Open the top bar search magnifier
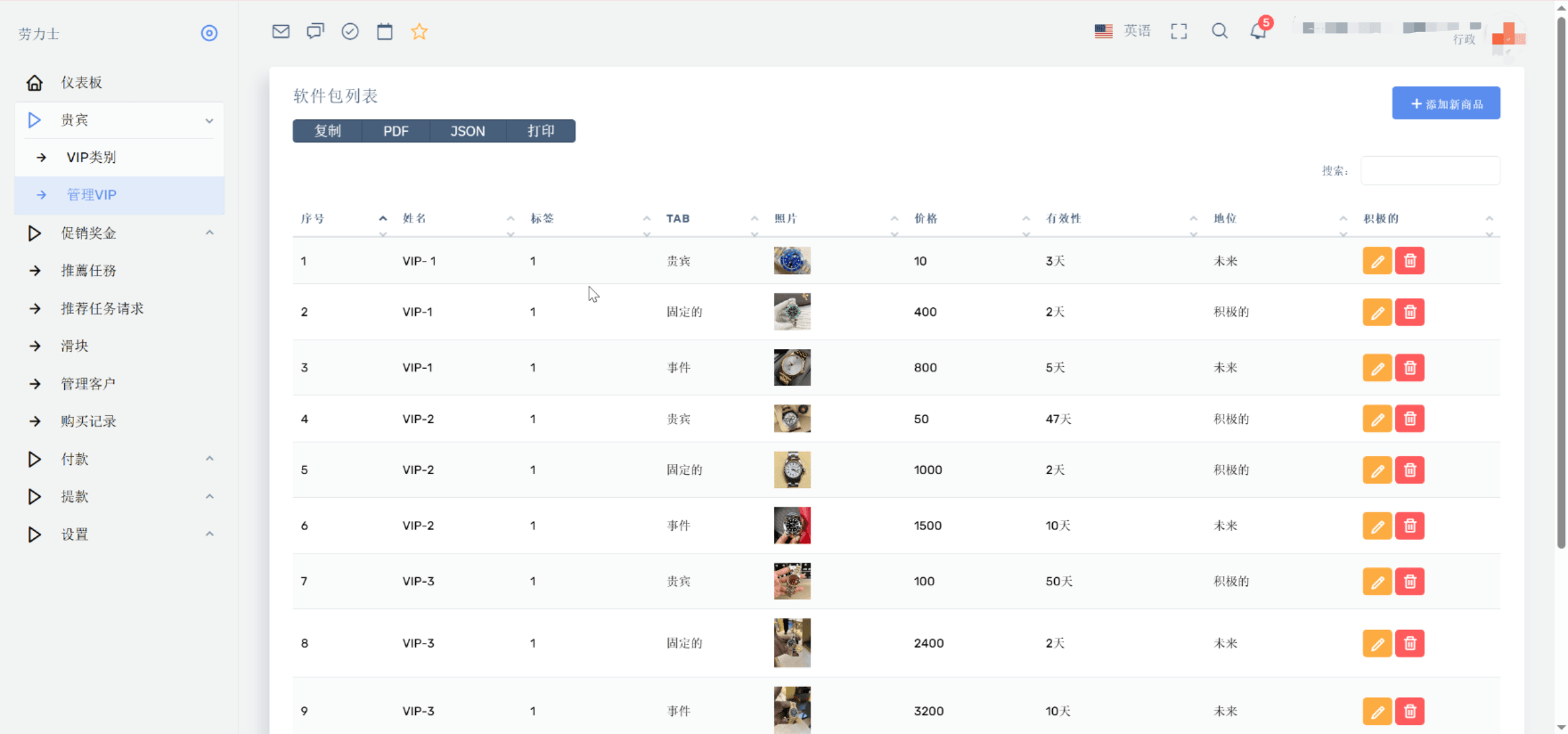 coord(1219,31)
